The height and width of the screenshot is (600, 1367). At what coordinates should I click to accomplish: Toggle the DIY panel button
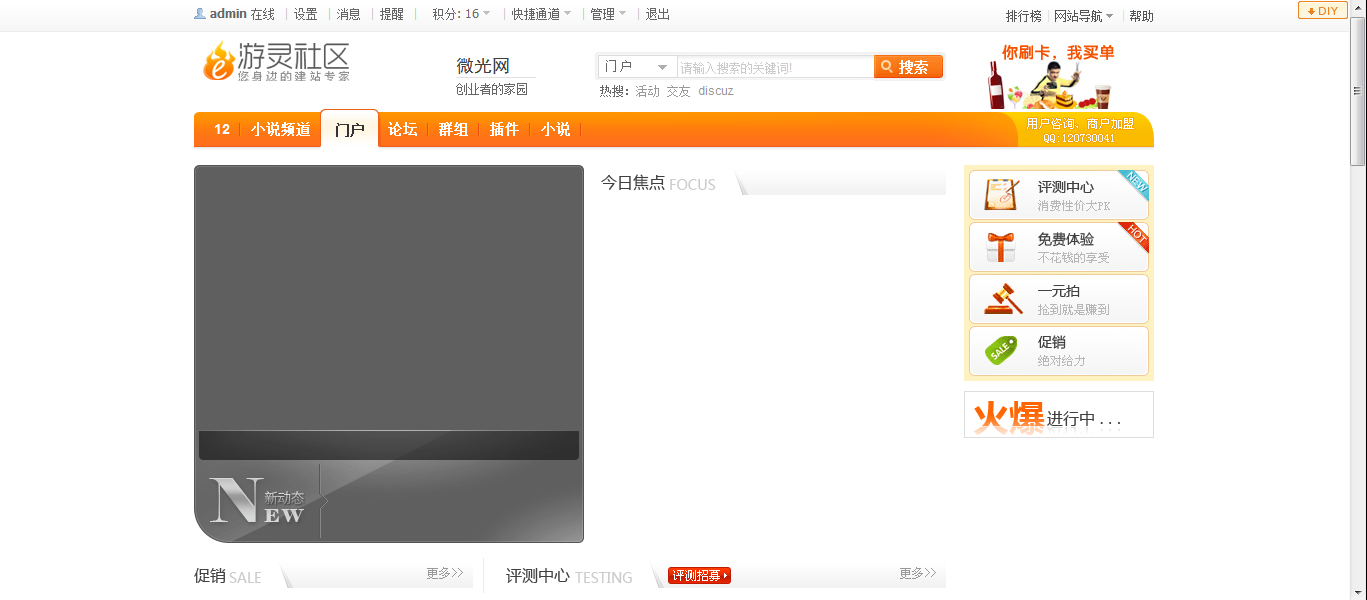(x=1322, y=10)
